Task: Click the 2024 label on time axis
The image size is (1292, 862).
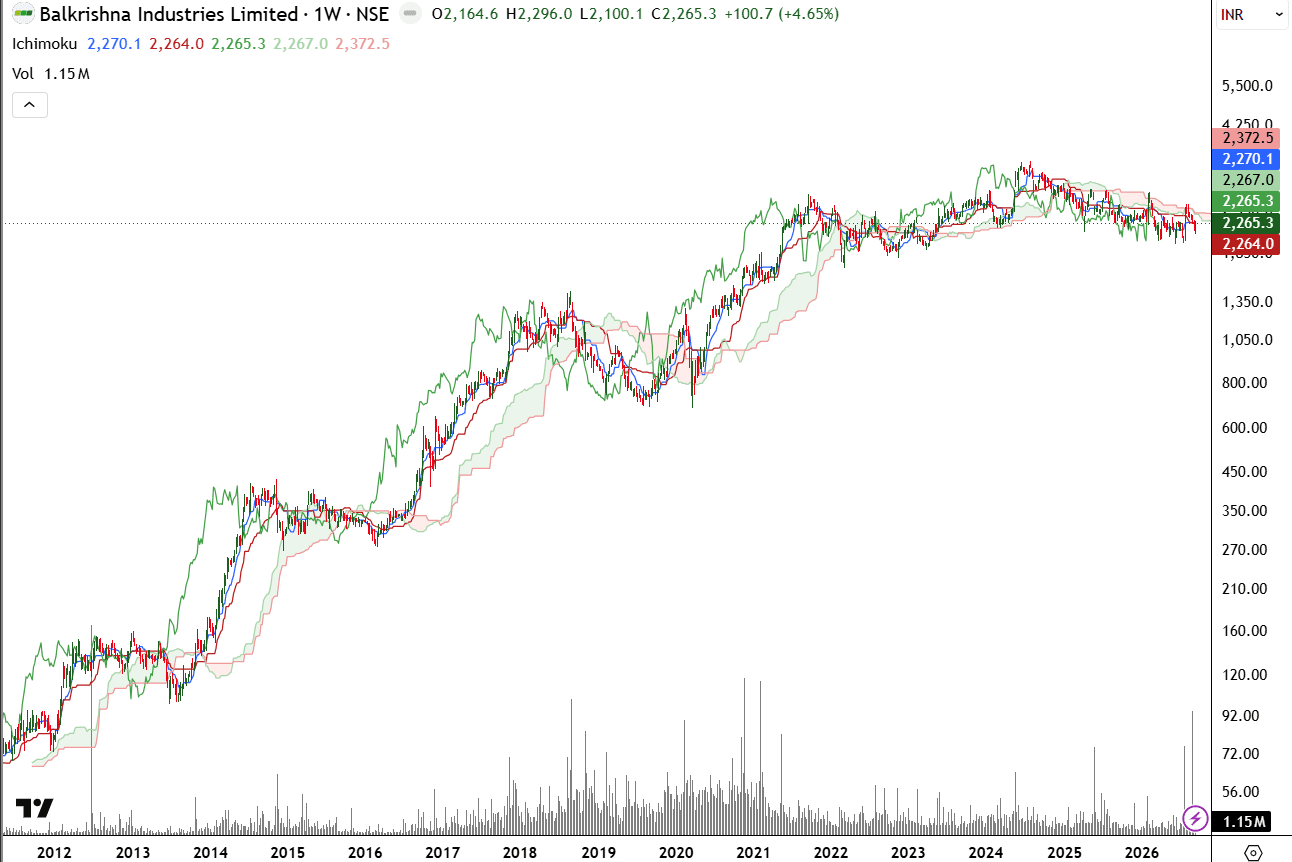Action: [x=986, y=853]
